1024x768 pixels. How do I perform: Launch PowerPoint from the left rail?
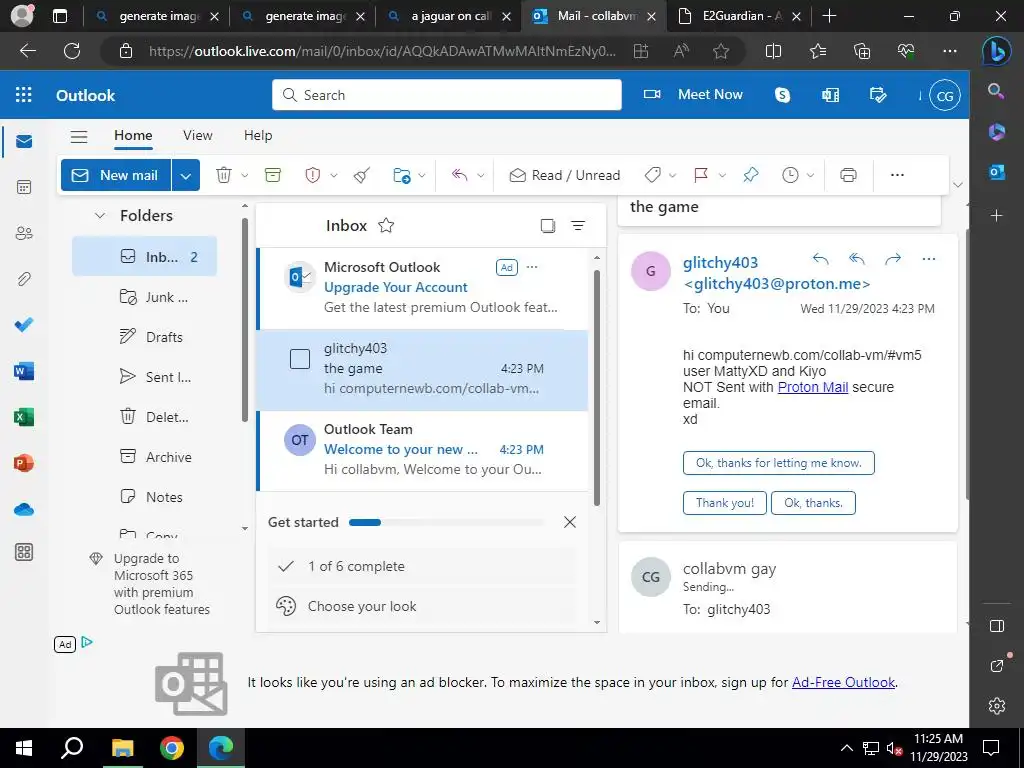pyautogui.click(x=24, y=463)
